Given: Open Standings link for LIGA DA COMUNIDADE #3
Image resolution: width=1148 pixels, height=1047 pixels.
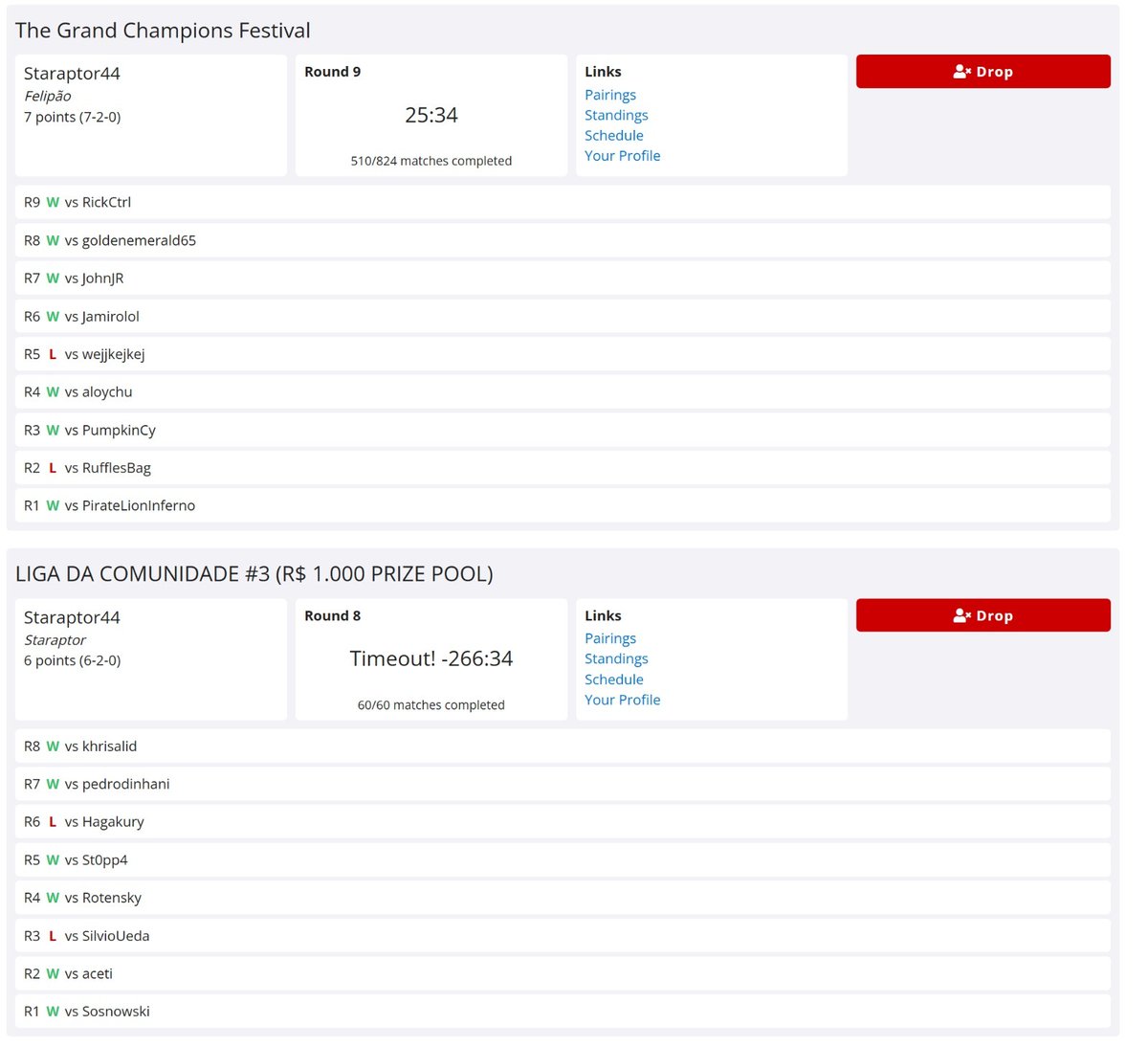Looking at the screenshot, I should pyautogui.click(x=616, y=658).
